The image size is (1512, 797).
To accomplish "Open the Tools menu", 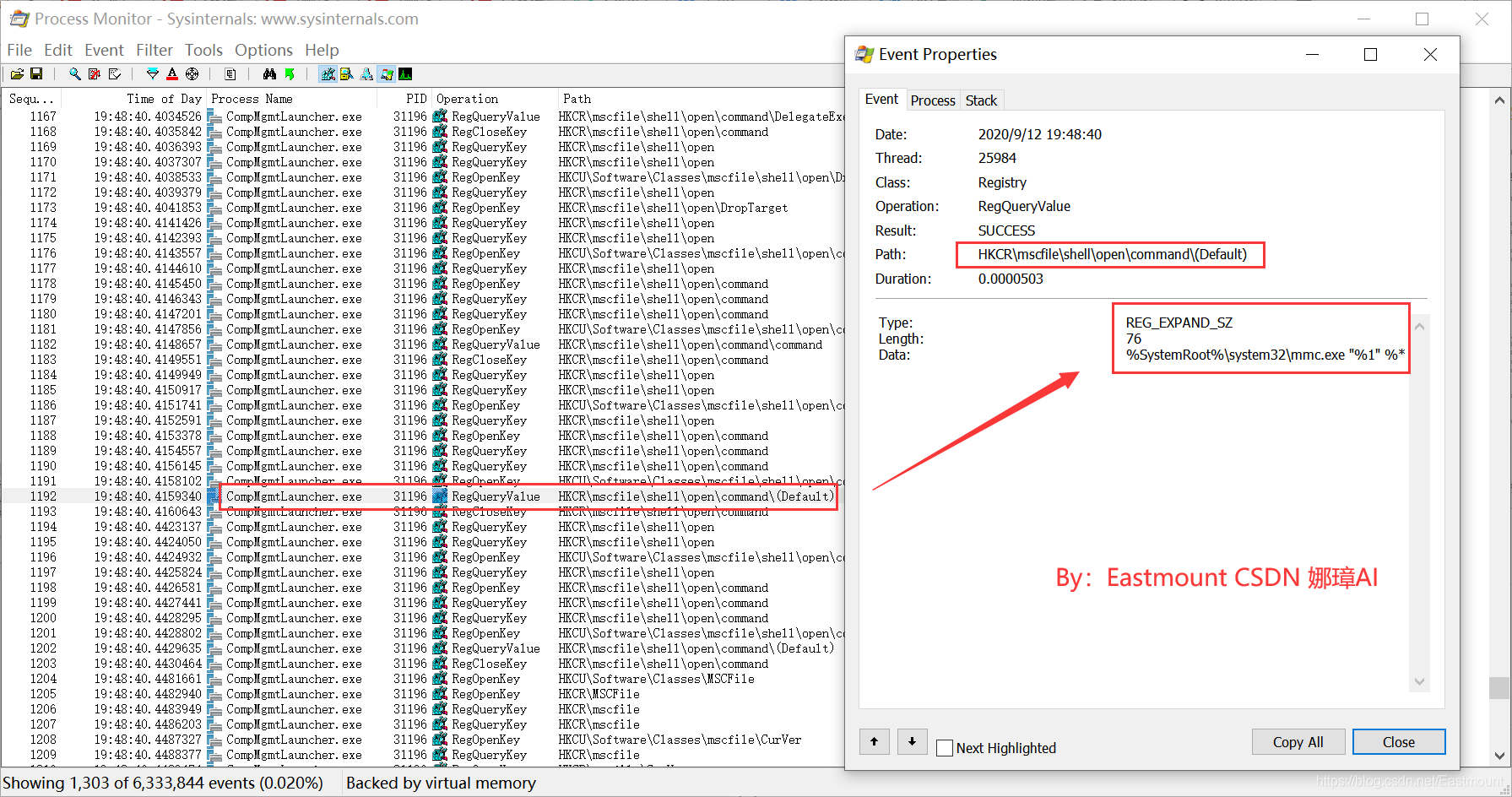I will click(203, 50).
